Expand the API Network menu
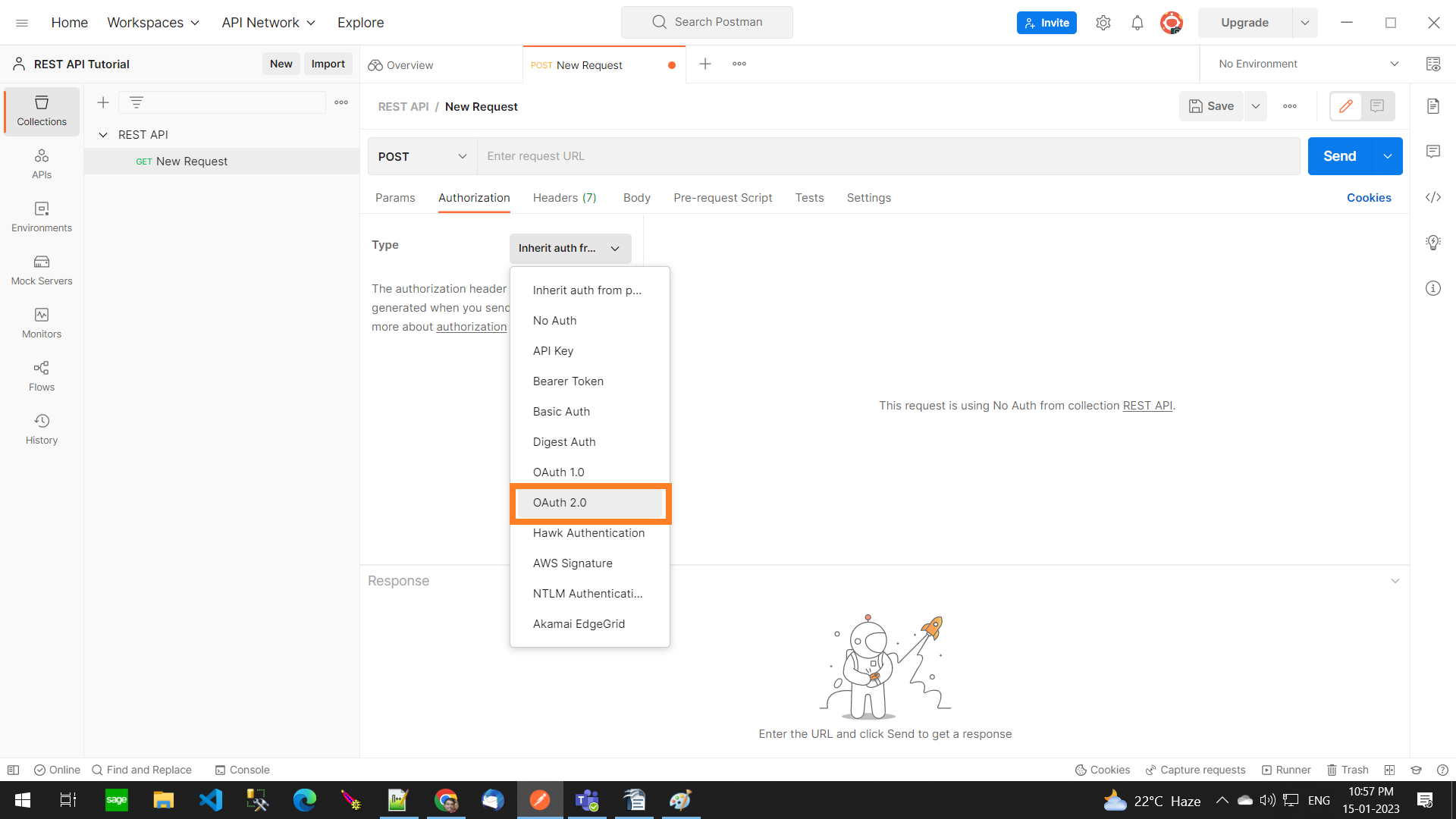1456x819 pixels. (x=268, y=23)
